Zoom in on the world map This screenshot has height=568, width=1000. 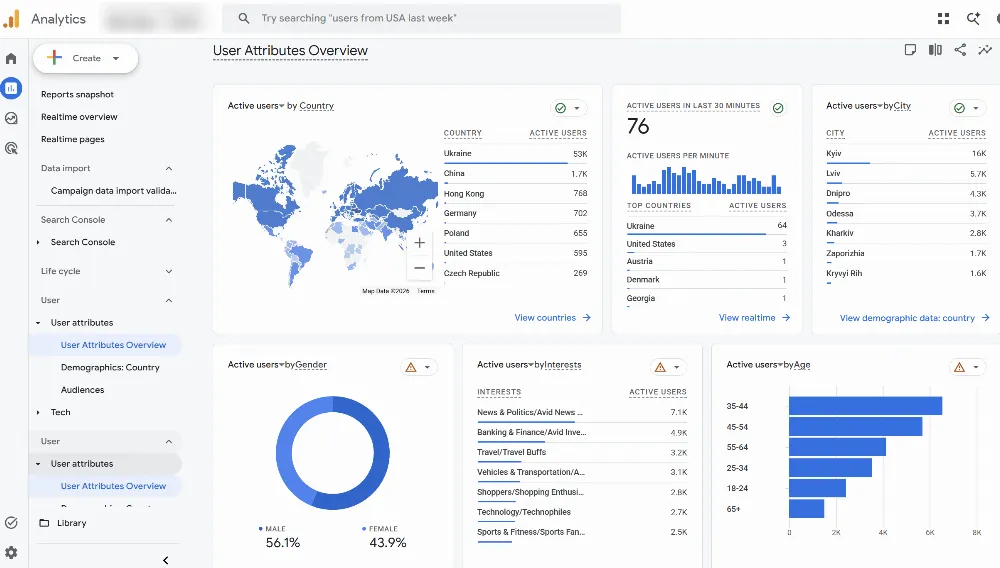click(x=420, y=243)
